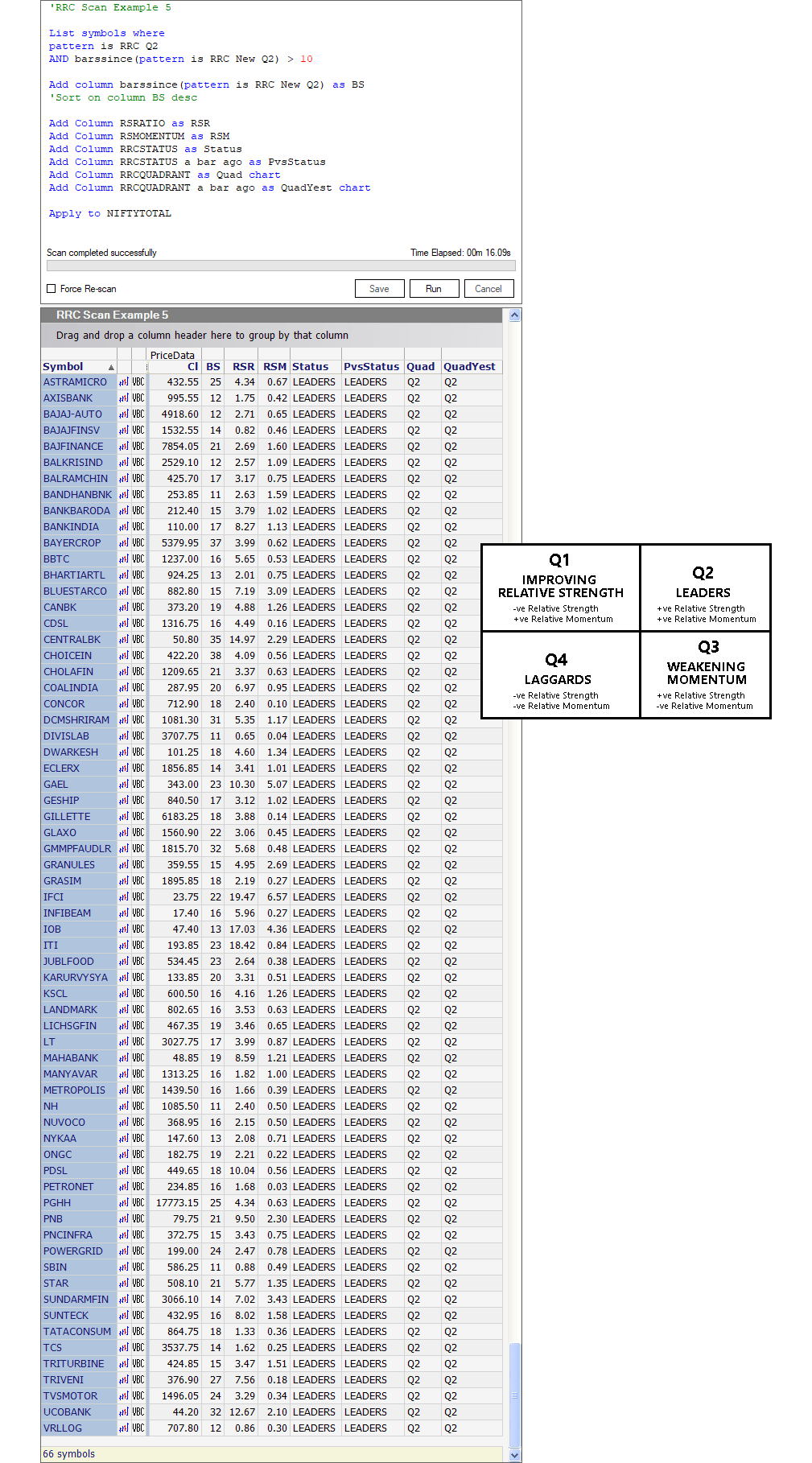Viewport: 812px width, 1463px height.
Task: Open the chart icon for KSCL
Action: 124,994
